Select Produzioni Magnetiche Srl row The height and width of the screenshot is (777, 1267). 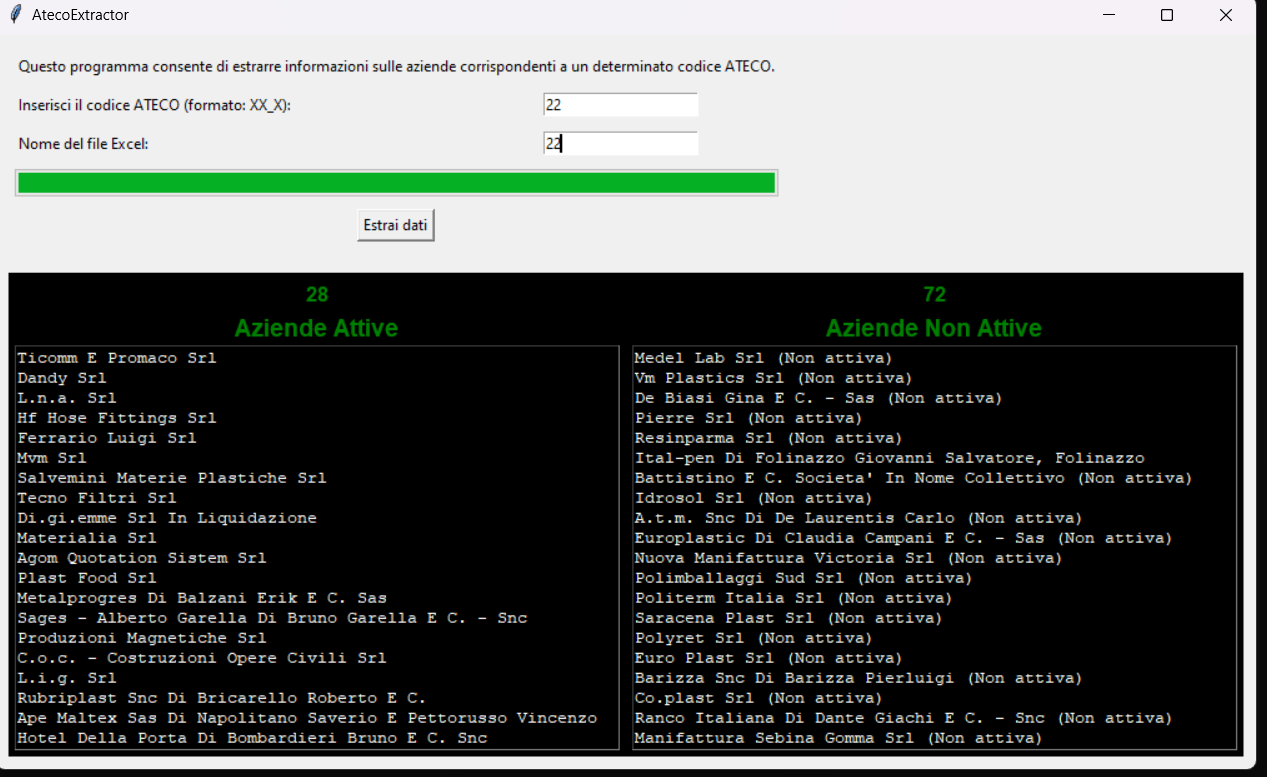tap(317, 638)
